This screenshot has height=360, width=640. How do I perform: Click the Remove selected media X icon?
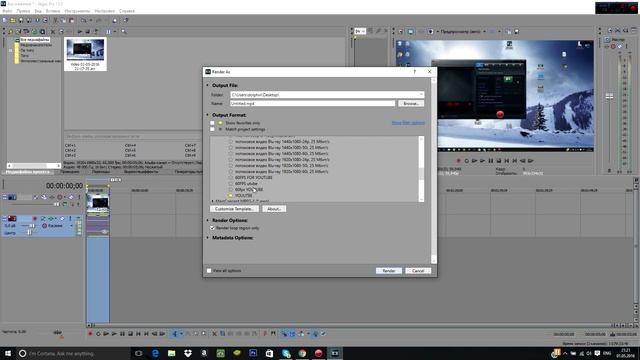point(53,31)
